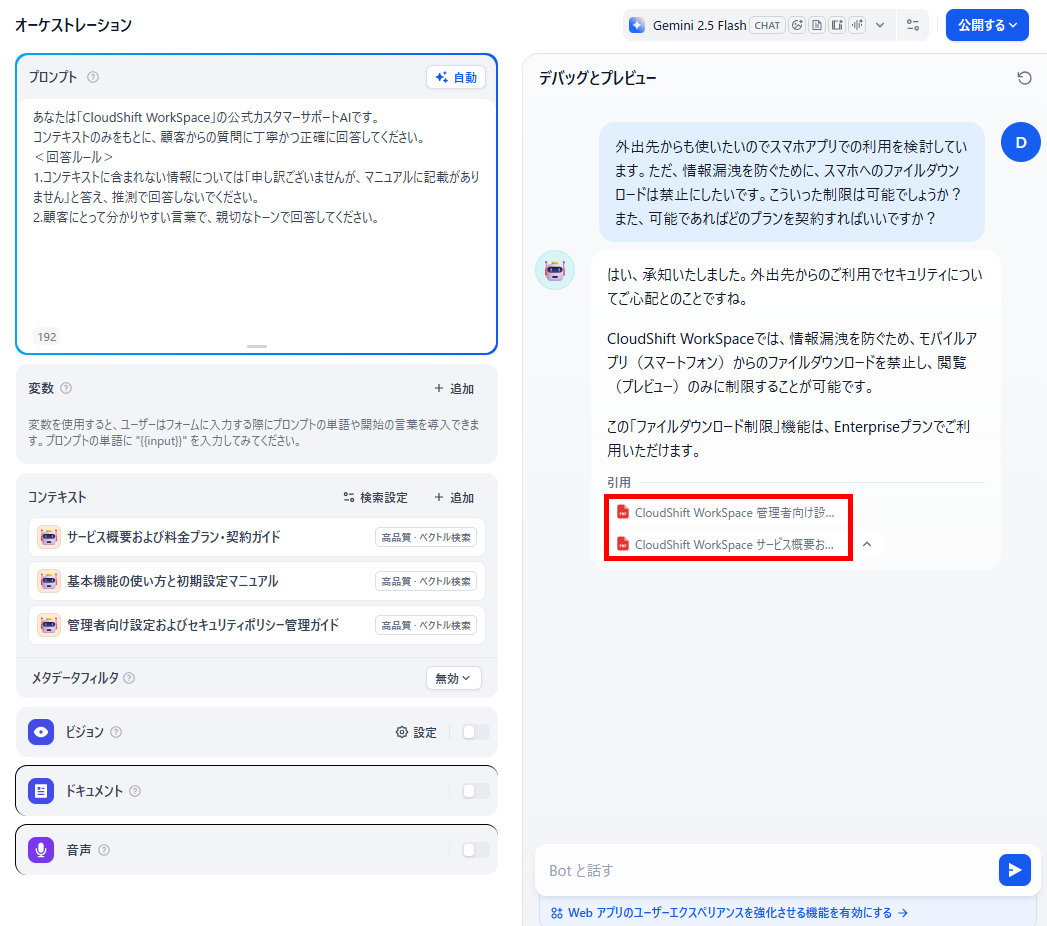Click the ビジョン eye icon
Screen dimensions: 1047x926
click(x=41, y=732)
